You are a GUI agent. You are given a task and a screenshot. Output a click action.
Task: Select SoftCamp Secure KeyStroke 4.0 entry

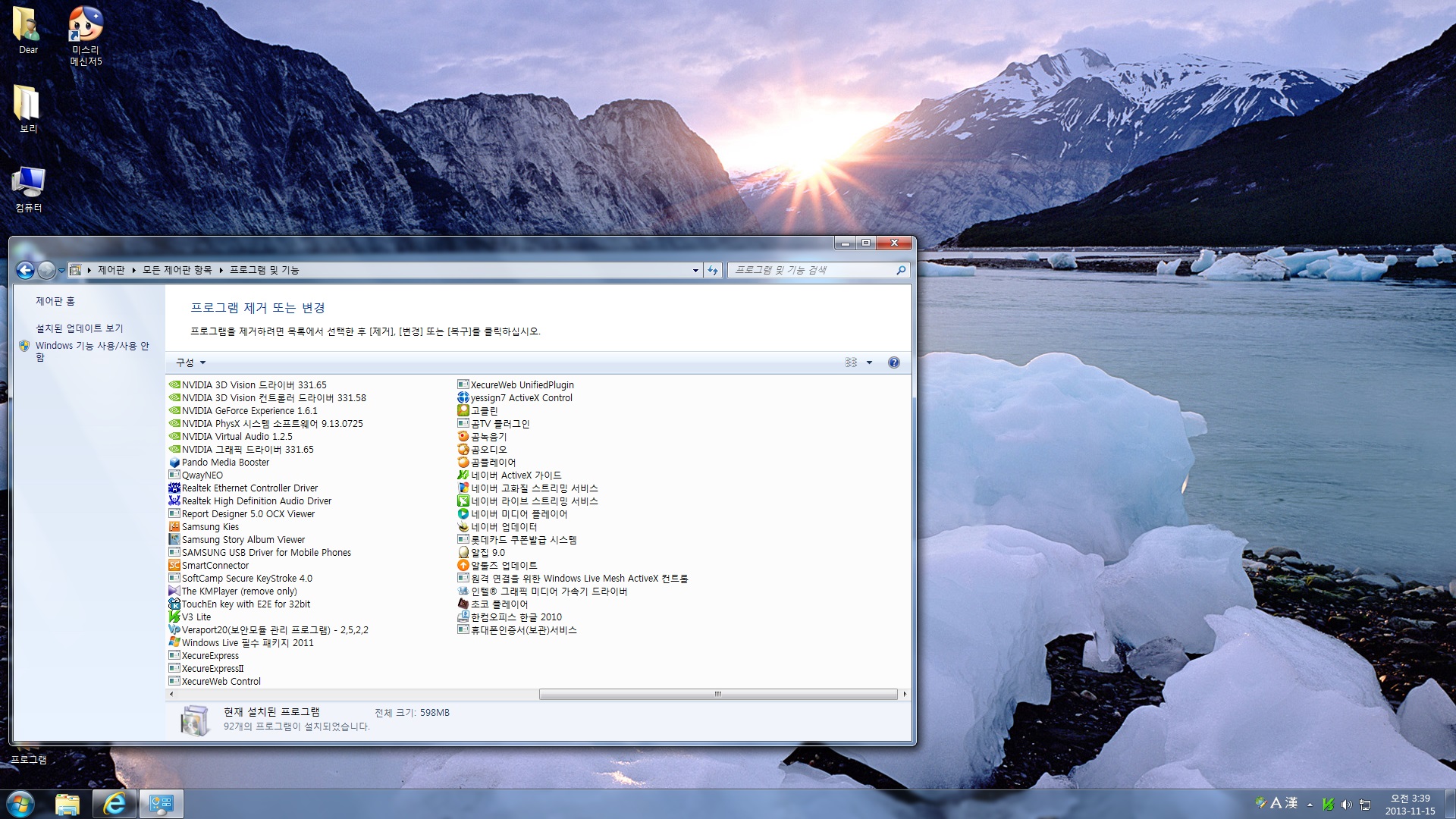[x=240, y=579]
